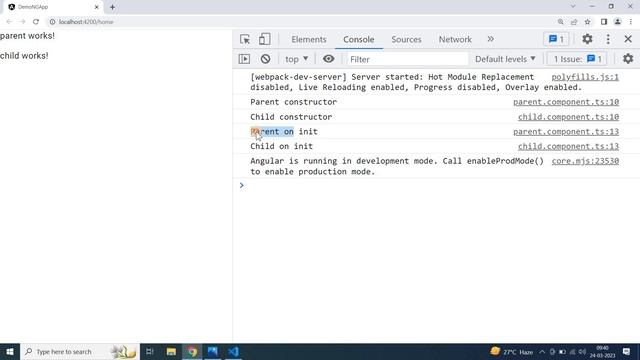Open File Explorer from the taskbar
Image resolution: width=640 pixels, height=360 pixels.
tap(171, 351)
